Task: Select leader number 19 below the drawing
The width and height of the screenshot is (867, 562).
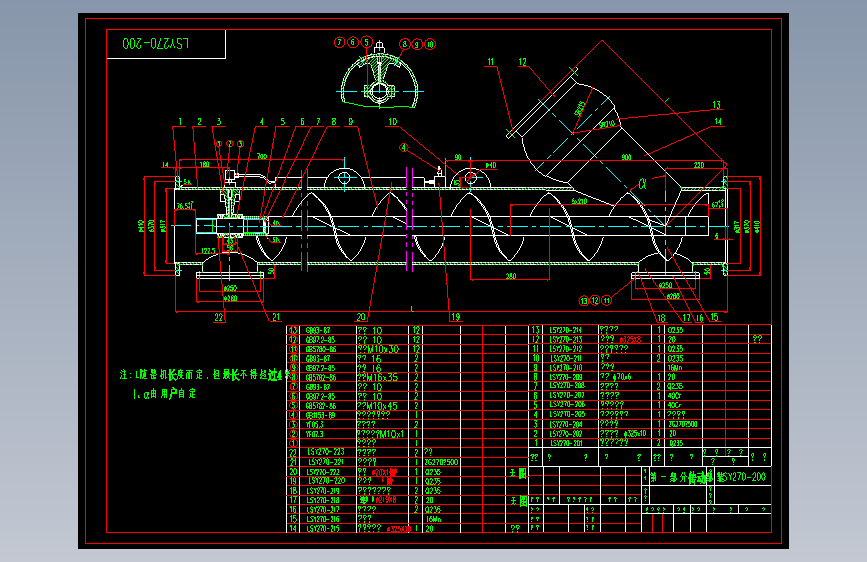Action: point(456,317)
